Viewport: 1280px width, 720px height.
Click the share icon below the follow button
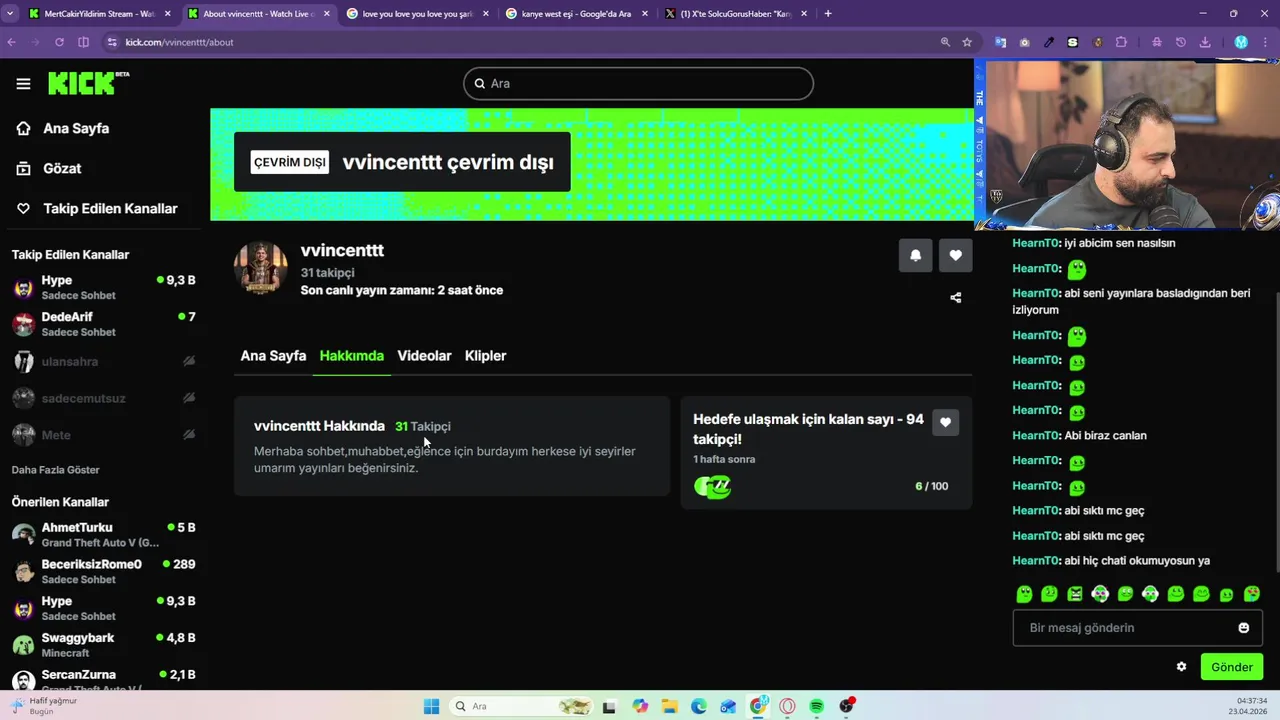(955, 297)
